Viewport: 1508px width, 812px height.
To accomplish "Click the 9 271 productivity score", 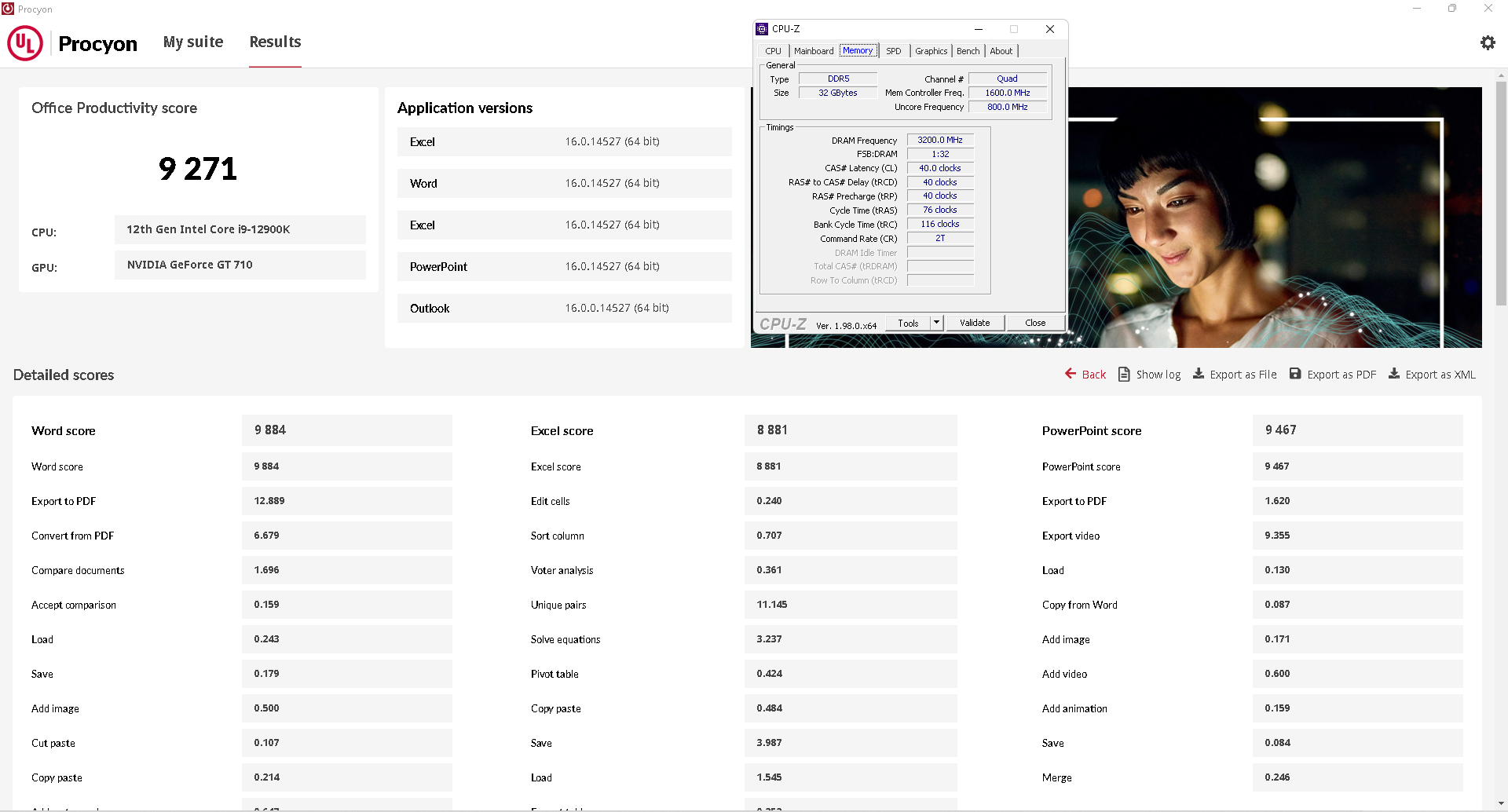I will pos(198,169).
